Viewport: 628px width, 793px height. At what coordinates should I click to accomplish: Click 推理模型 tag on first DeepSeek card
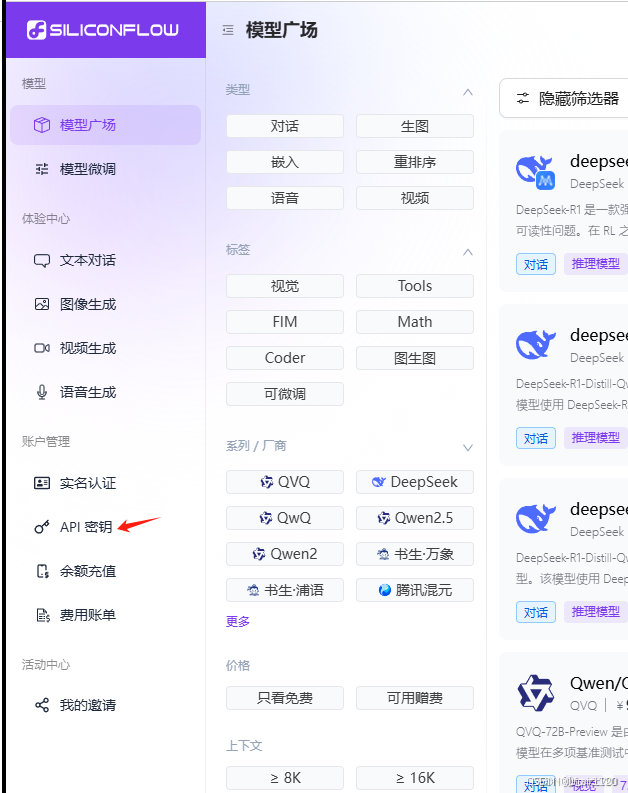595,264
